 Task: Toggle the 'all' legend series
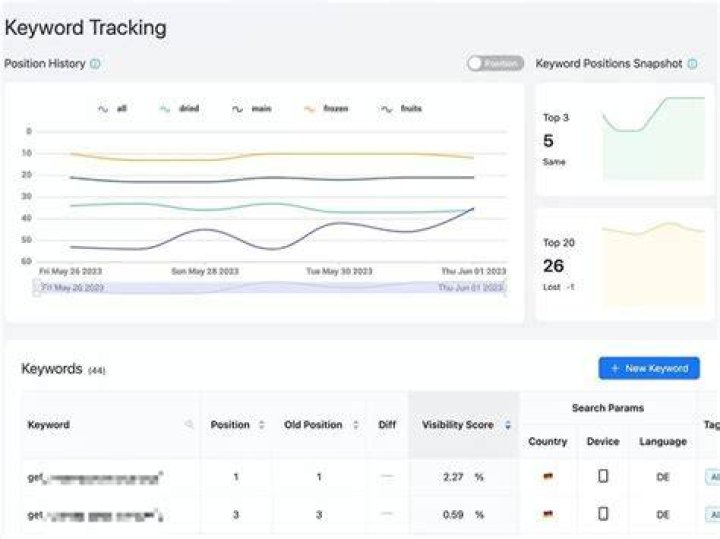(x=112, y=109)
